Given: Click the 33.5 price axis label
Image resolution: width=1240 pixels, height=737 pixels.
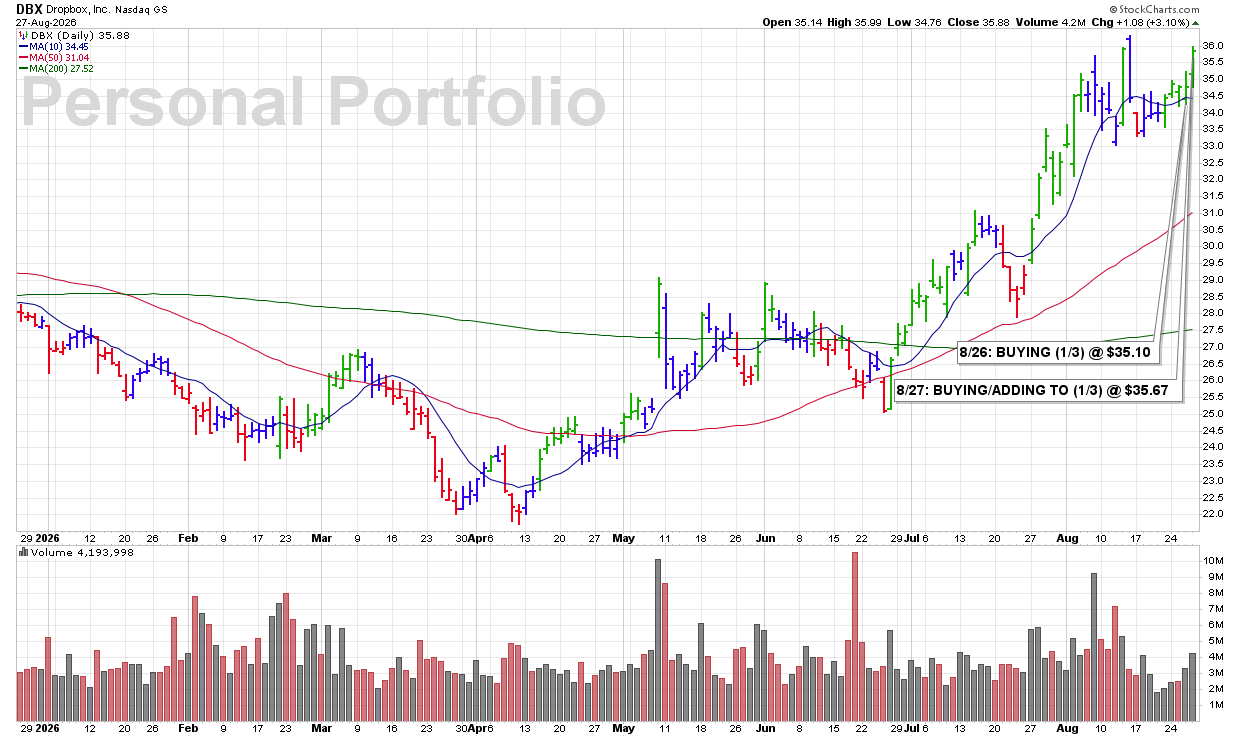Looking at the screenshot, I should click(x=1212, y=129).
